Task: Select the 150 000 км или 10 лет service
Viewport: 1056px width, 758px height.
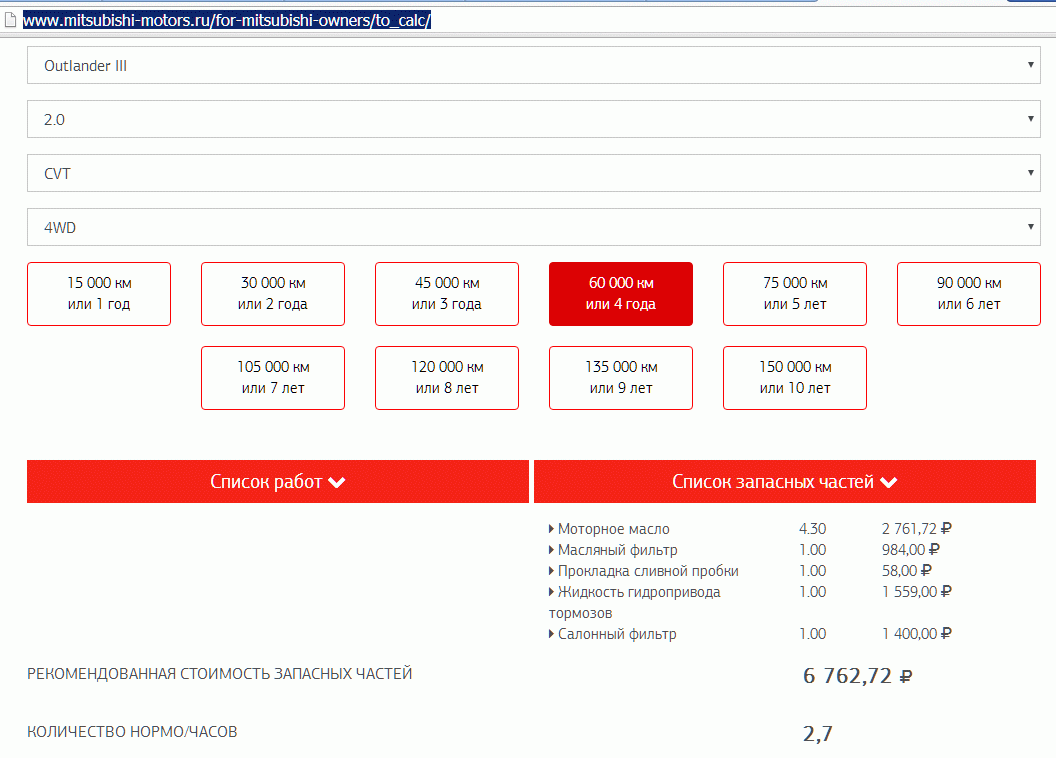Action: click(x=795, y=378)
